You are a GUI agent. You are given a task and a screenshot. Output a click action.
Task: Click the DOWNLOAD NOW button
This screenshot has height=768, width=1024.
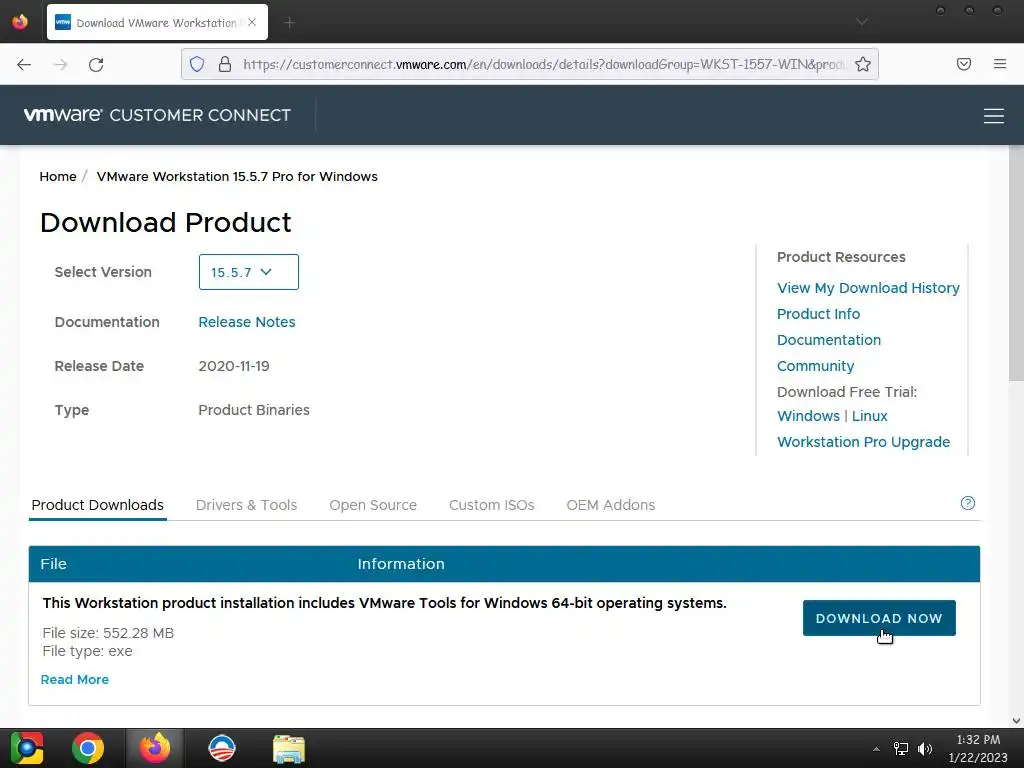click(x=879, y=618)
